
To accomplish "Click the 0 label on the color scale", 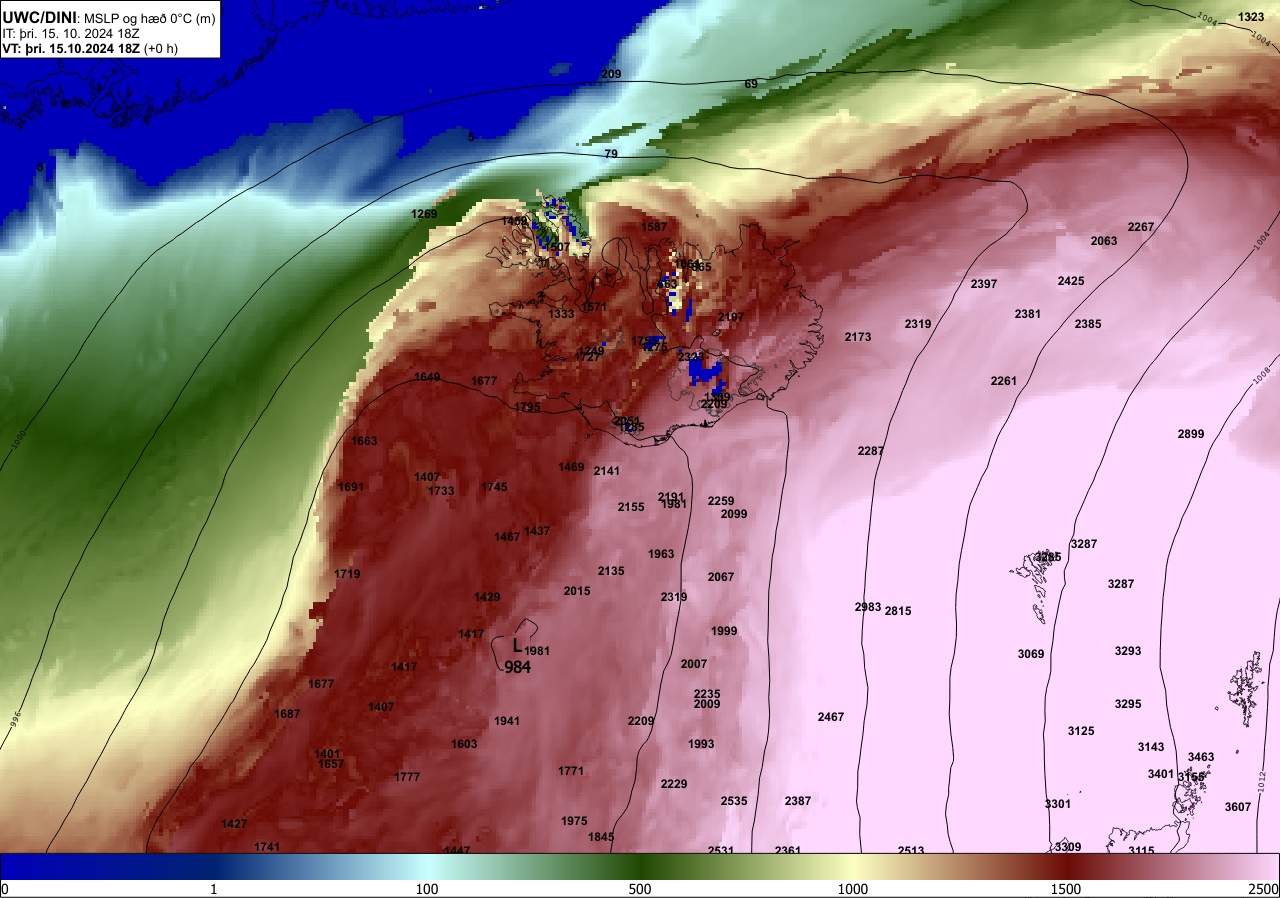I will [x=5, y=889].
